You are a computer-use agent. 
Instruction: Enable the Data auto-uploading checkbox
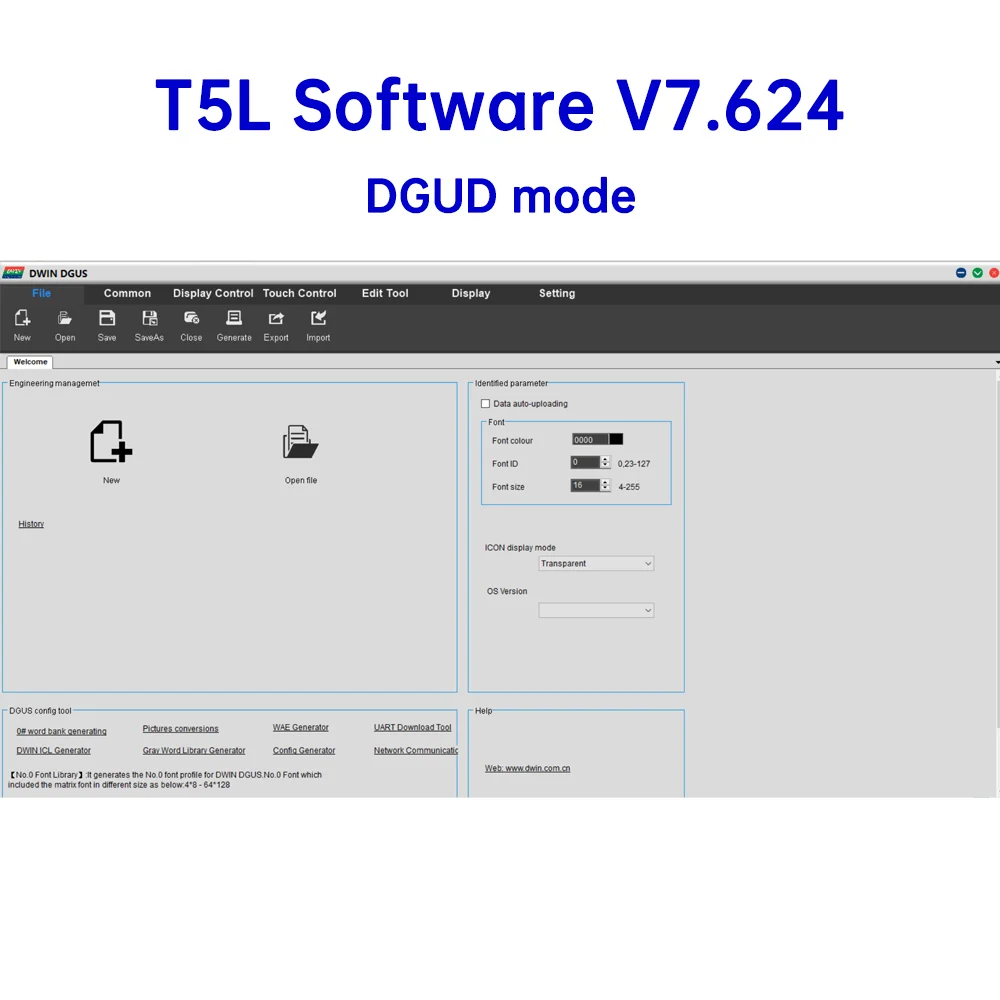coord(485,404)
